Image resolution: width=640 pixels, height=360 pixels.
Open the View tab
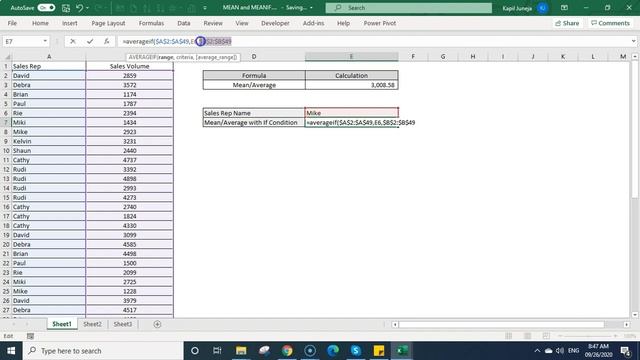(x=242, y=23)
